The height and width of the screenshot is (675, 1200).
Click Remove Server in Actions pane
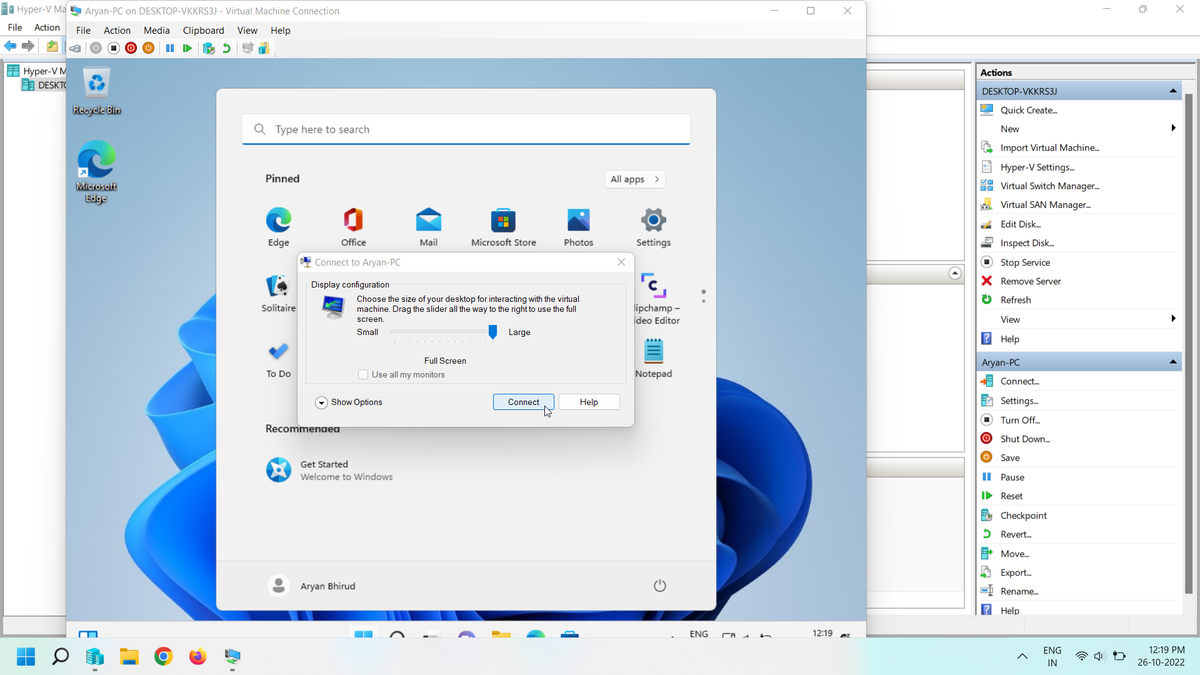coord(1030,281)
